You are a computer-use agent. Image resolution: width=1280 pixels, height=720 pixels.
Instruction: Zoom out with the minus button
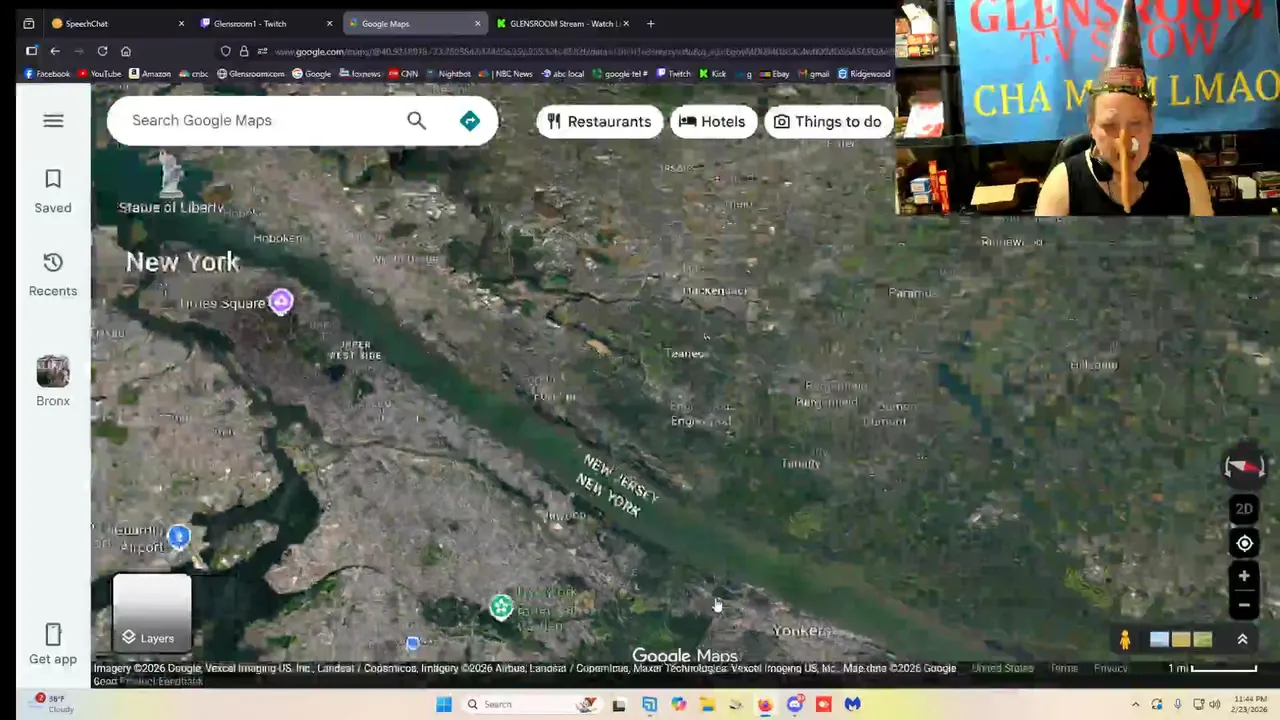1244,605
